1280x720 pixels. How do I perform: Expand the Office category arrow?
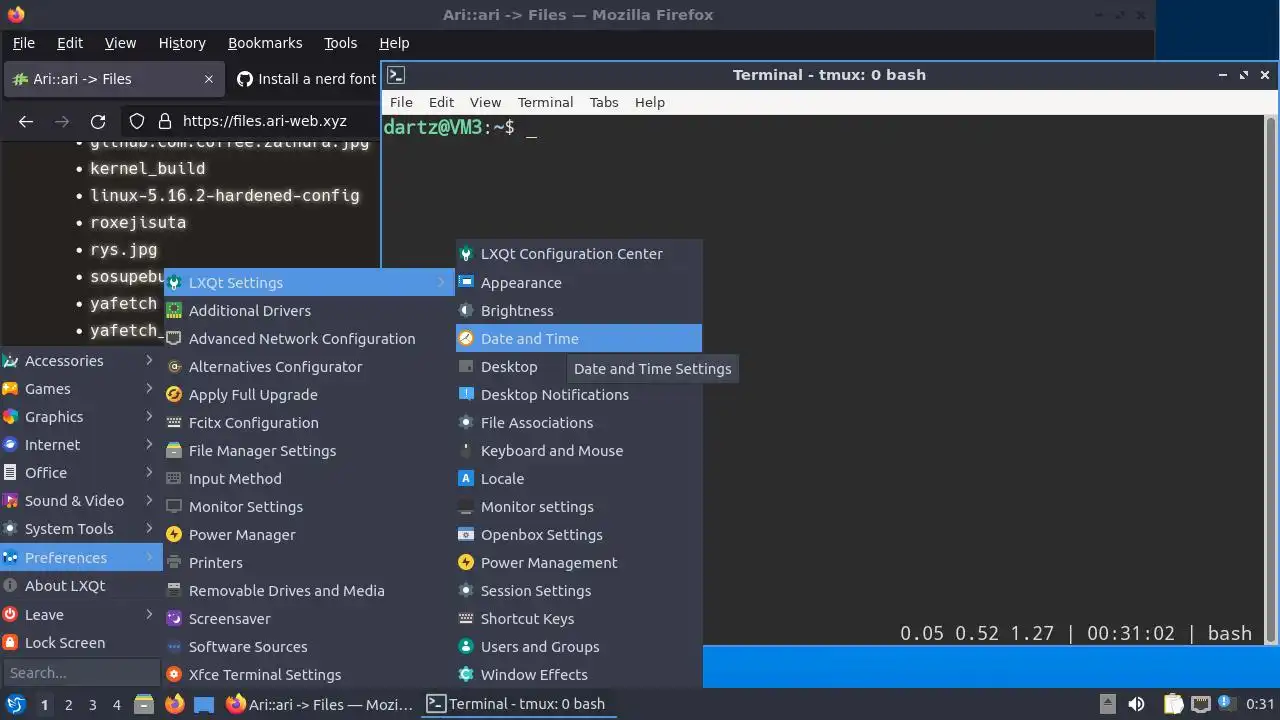[149, 472]
